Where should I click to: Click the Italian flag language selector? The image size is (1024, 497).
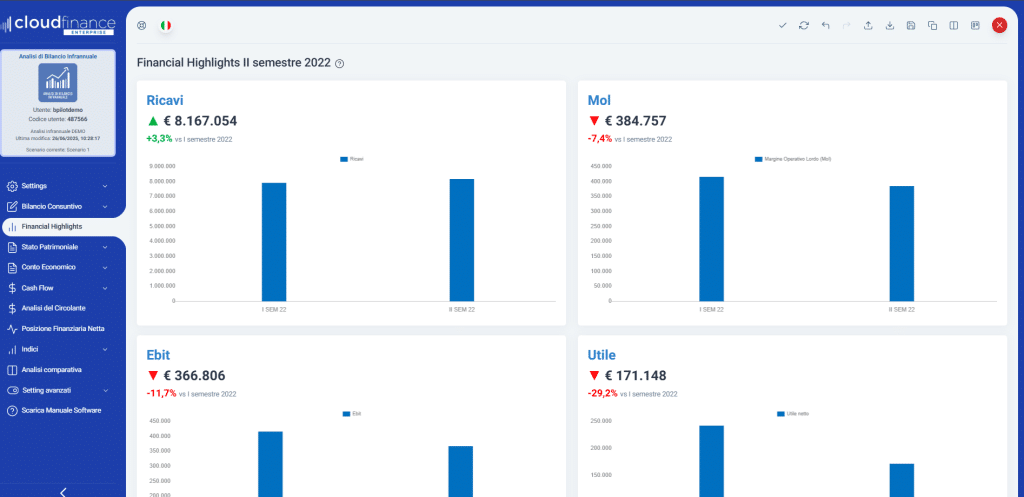[x=166, y=25]
